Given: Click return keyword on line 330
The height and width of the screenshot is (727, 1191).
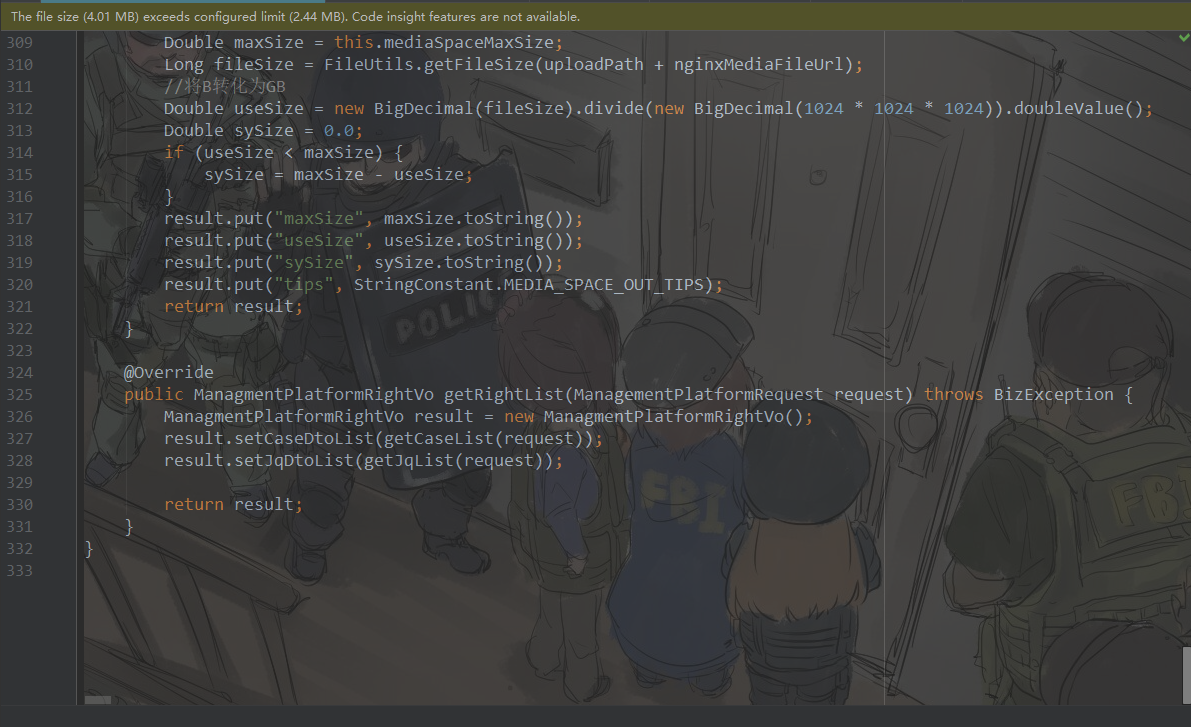Looking at the screenshot, I should click(194, 504).
